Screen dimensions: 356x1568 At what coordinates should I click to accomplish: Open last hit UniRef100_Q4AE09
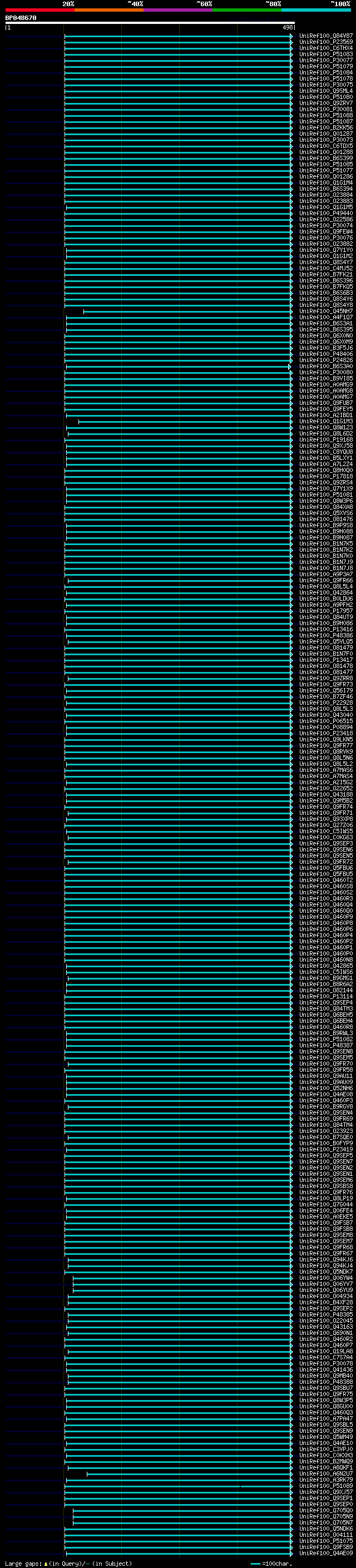[326, 1553]
